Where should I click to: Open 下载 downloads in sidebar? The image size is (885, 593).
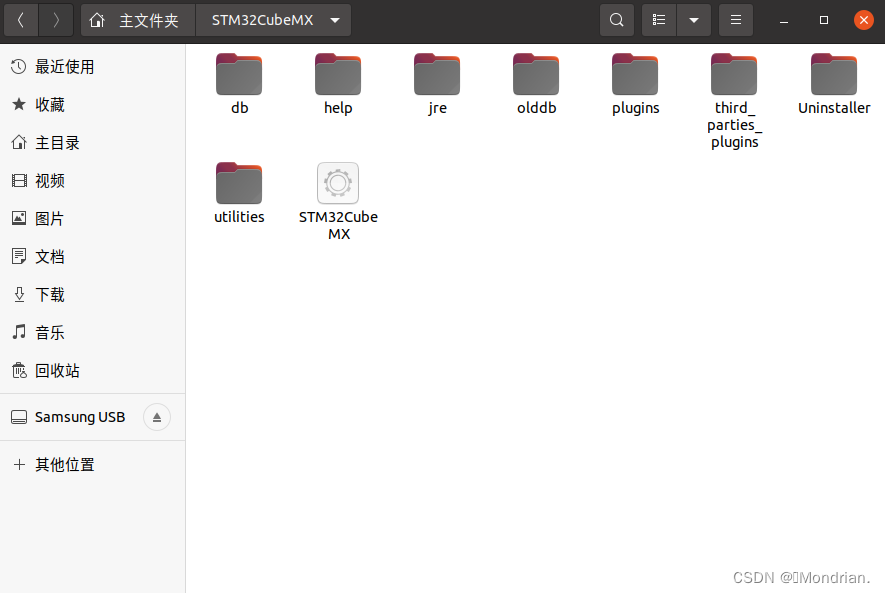93,295
